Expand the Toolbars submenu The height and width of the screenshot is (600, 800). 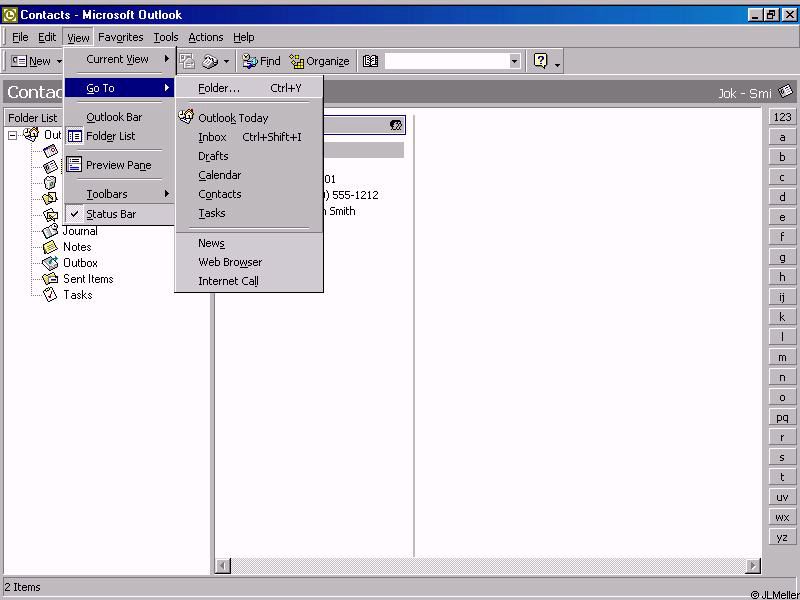119,194
